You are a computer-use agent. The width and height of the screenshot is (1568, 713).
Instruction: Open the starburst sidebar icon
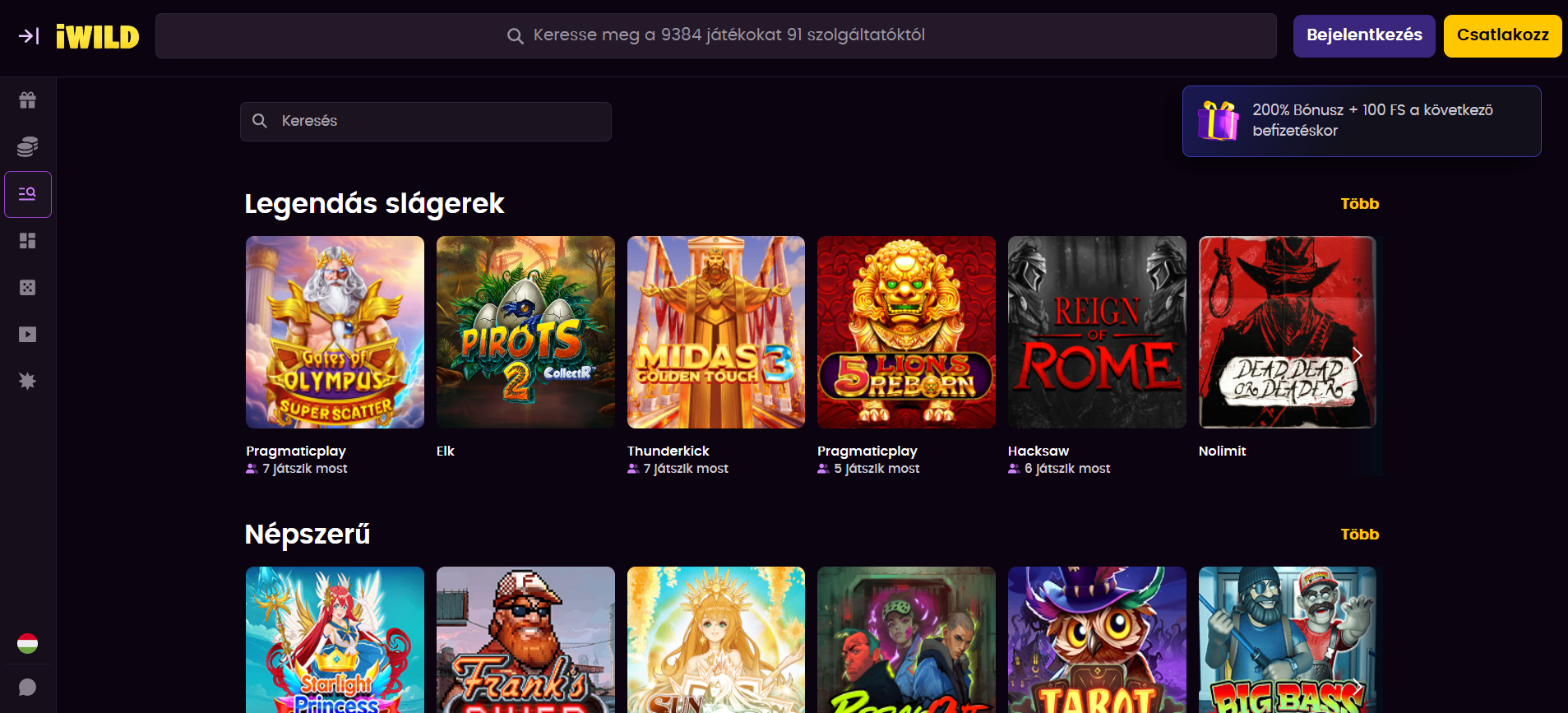click(x=28, y=382)
